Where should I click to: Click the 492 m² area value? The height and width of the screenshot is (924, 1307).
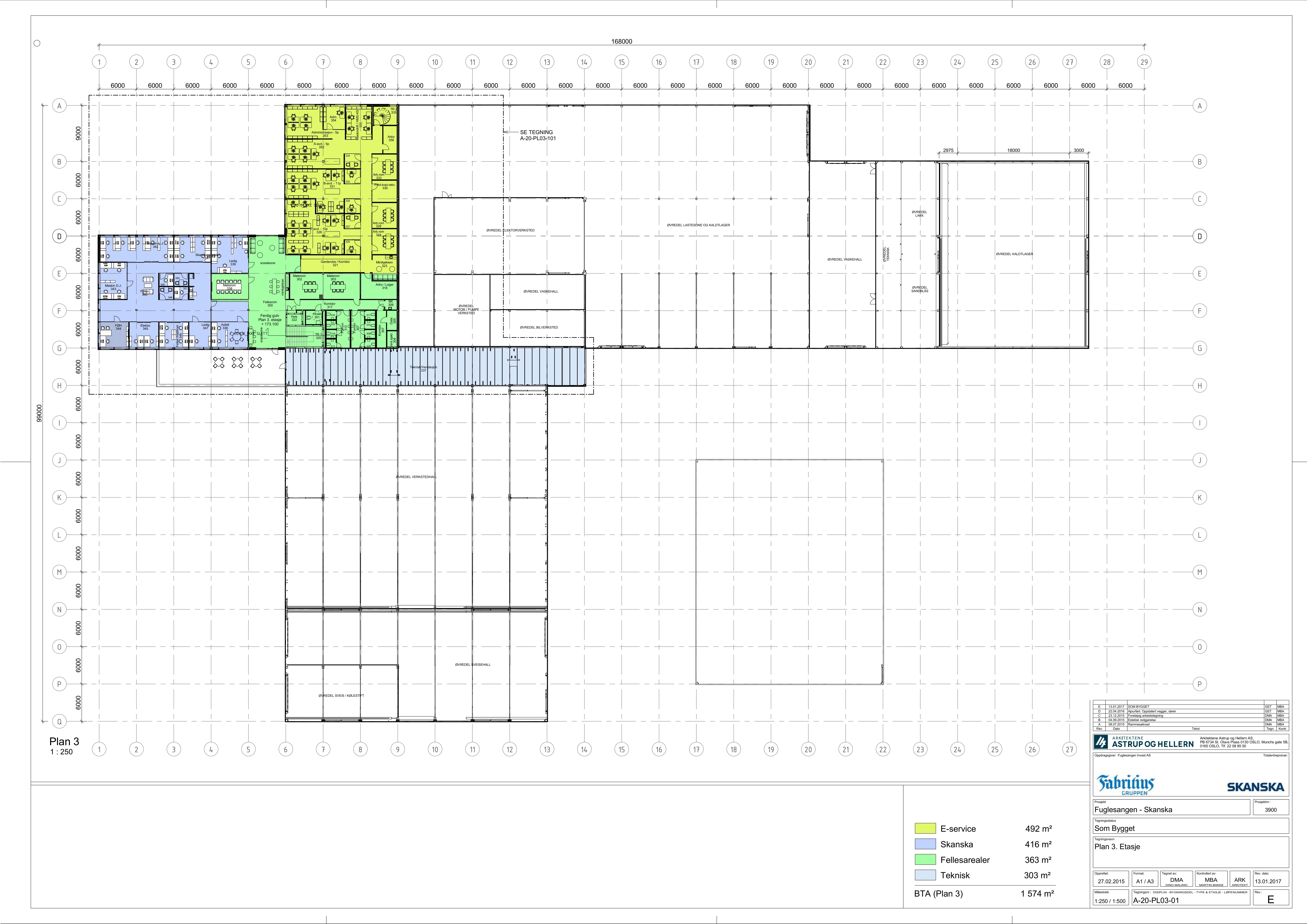pos(1038,829)
